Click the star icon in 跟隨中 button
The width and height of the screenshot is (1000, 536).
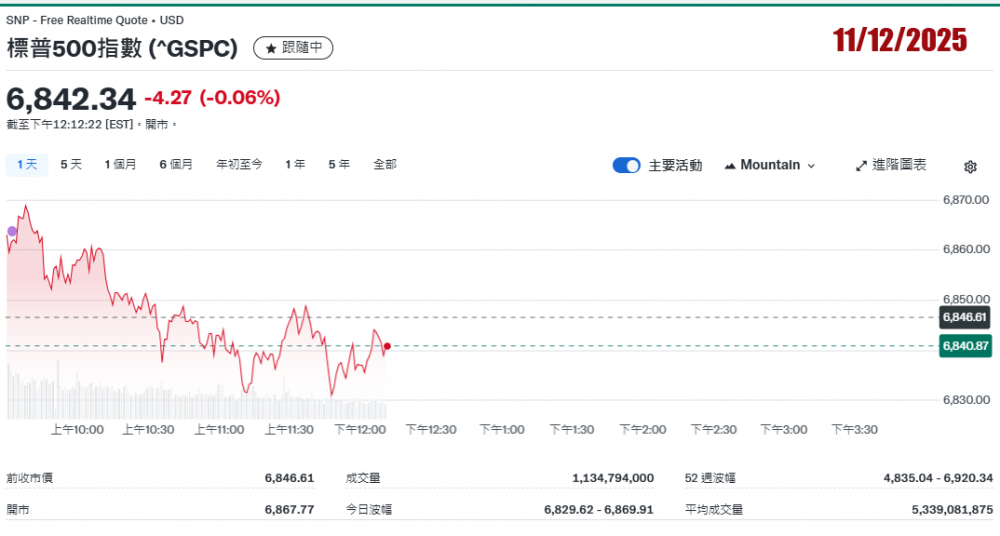coord(270,48)
